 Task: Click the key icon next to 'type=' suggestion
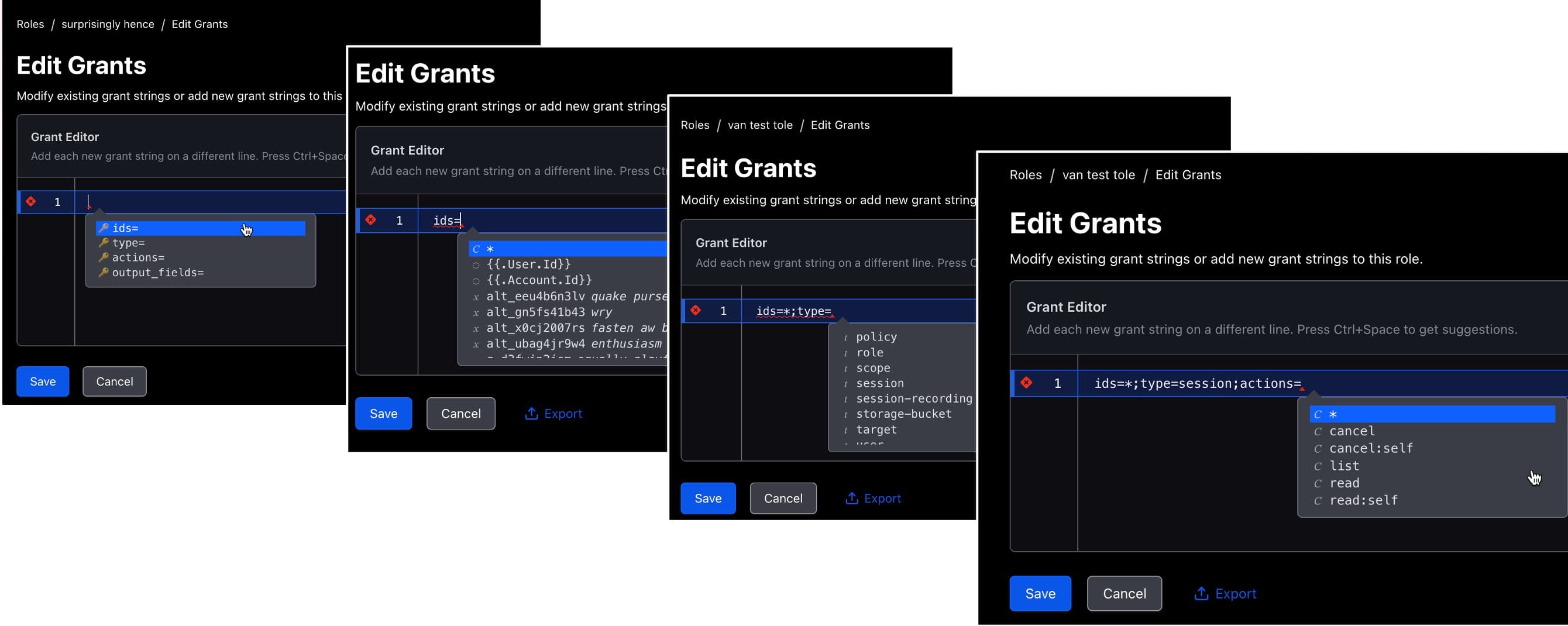[x=104, y=242]
